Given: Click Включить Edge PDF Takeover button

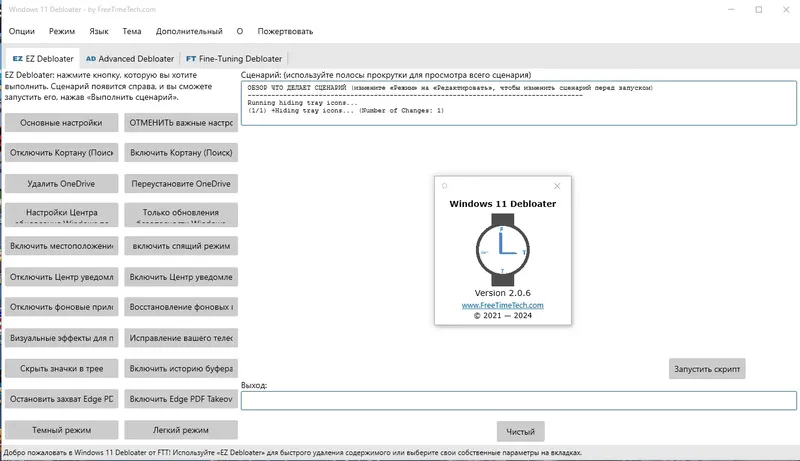Looking at the screenshot, I should (x=181, y=399).
